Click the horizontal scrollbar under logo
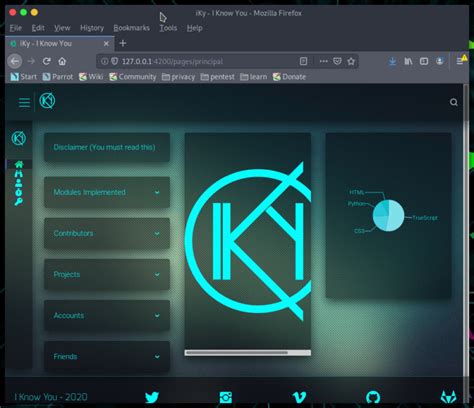 pyautogui.click(x=248, y=352)
